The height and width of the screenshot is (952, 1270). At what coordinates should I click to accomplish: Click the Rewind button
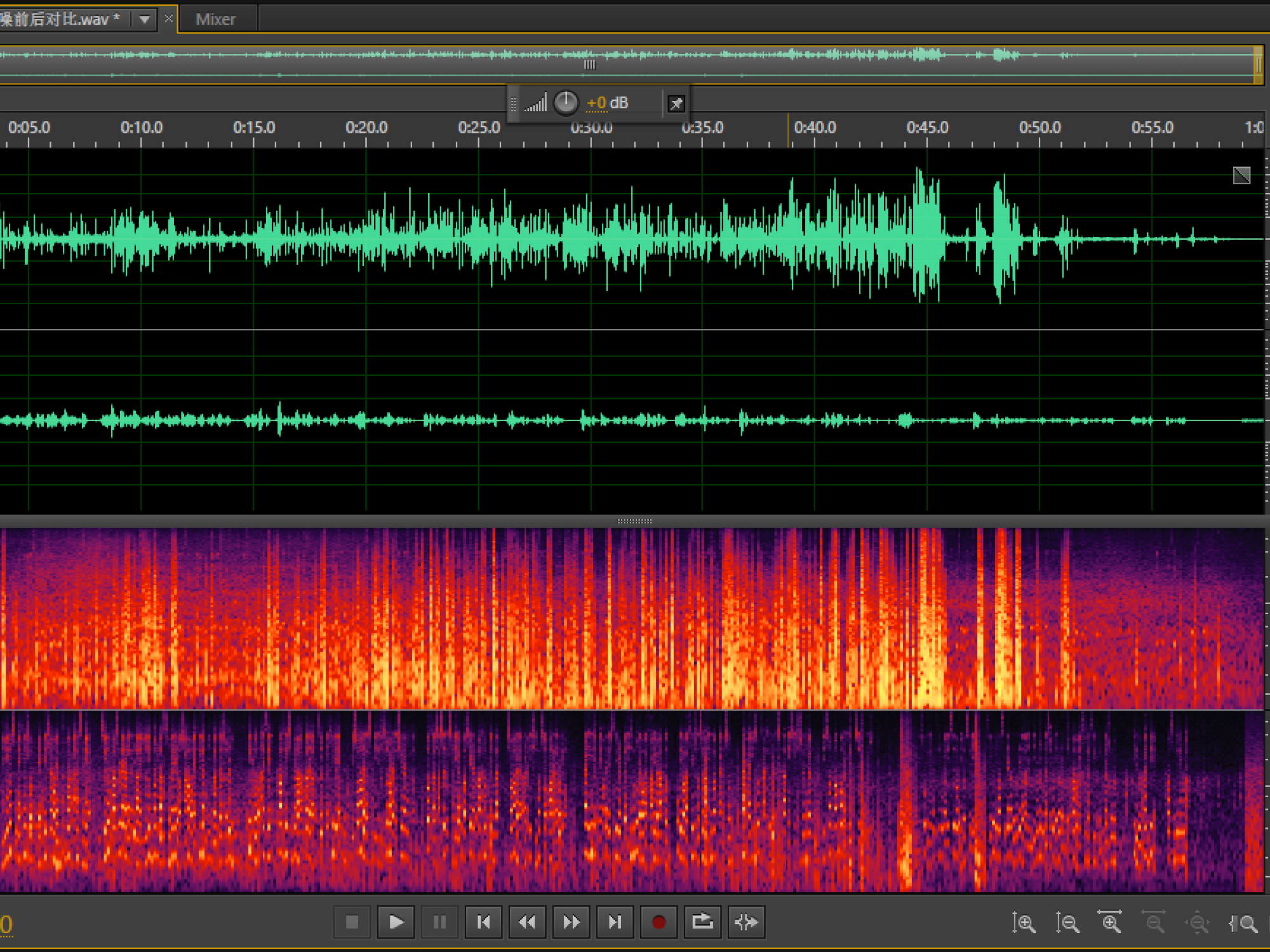[x=527, y=922]
